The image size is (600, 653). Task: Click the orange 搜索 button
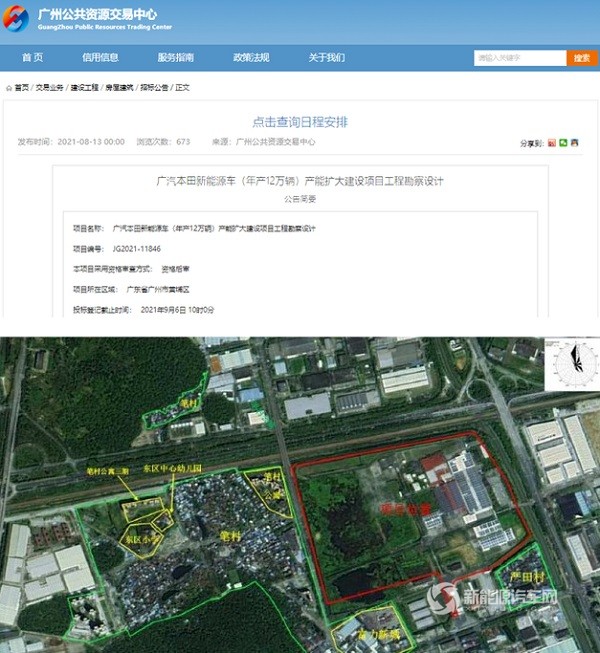pos(582,58)
